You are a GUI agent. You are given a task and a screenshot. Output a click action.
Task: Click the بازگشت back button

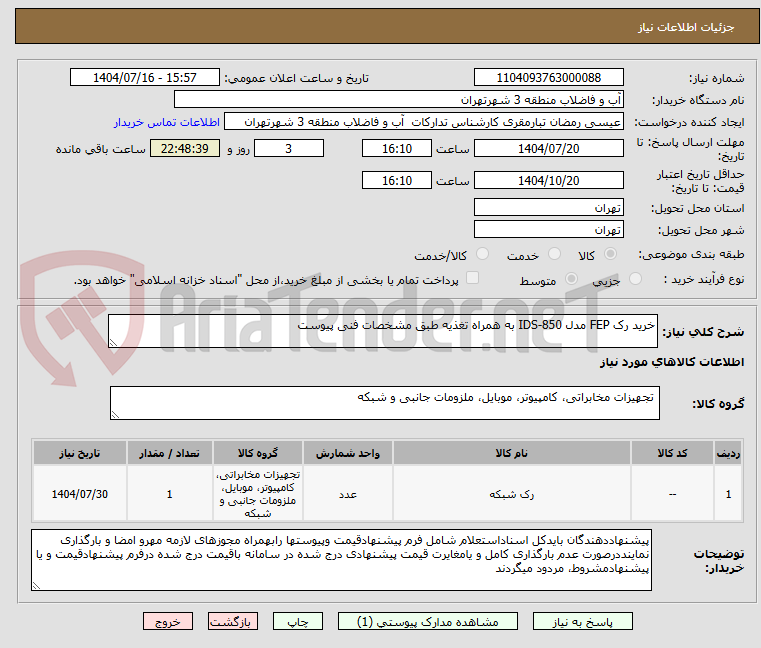pos(232,621)
